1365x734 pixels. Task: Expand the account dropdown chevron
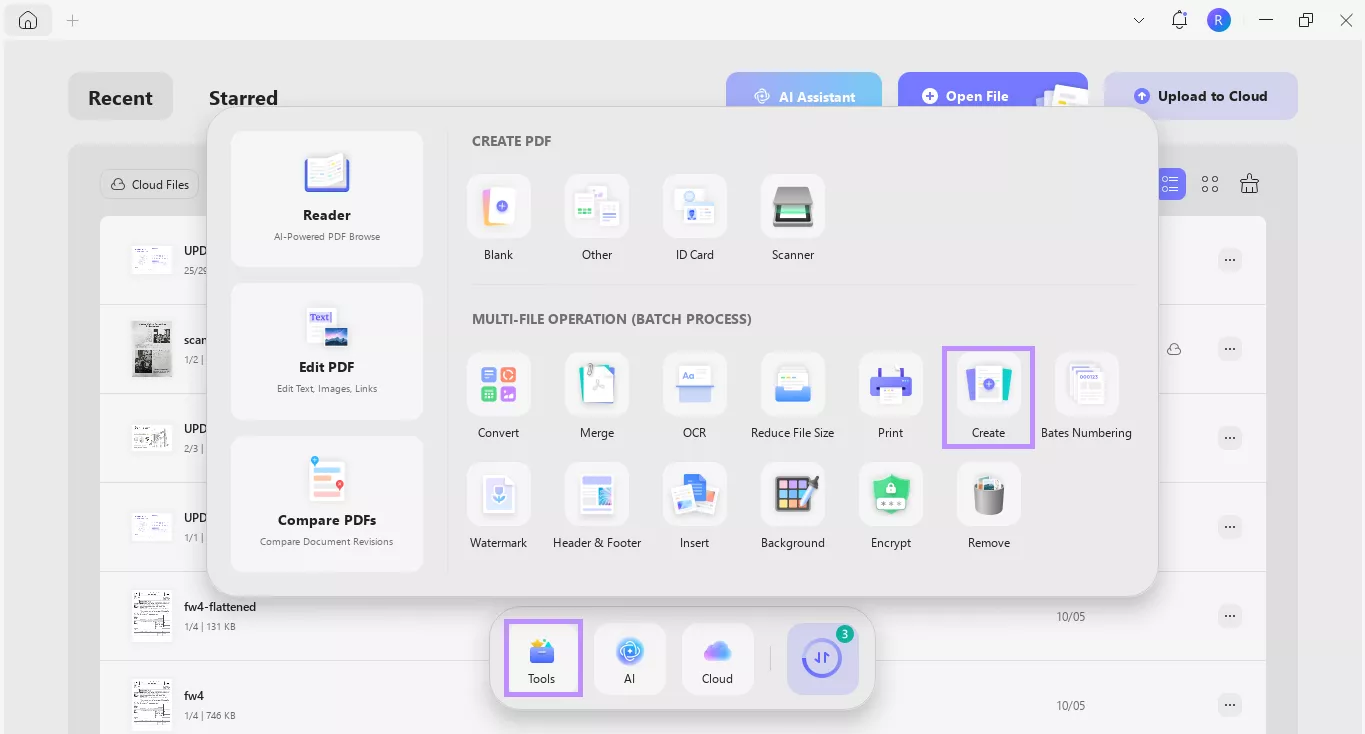[x=1139, y=20]
